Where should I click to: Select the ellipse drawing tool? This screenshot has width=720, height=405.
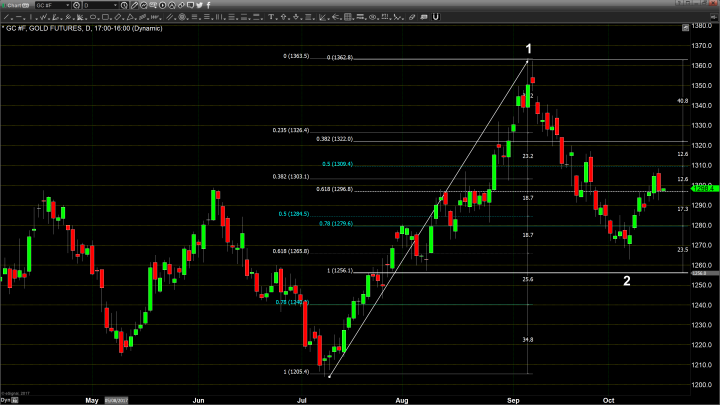pos(92,17)
